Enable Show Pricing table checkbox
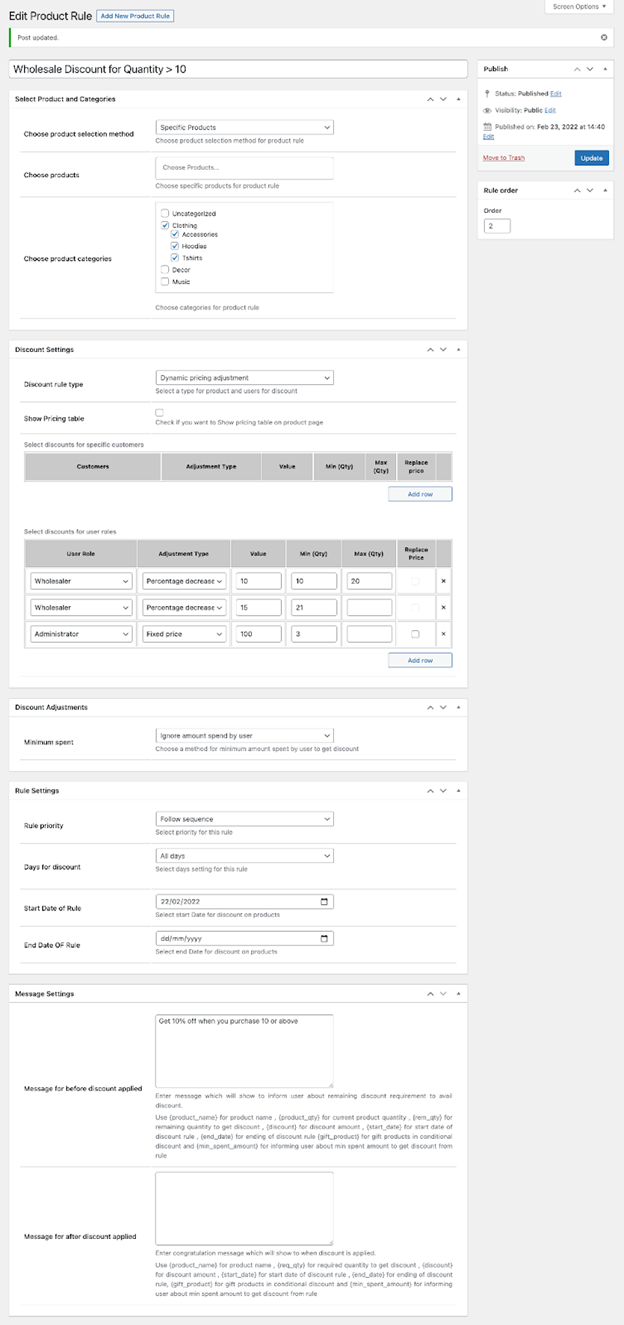624x1325 pixels. pos(160,412)
